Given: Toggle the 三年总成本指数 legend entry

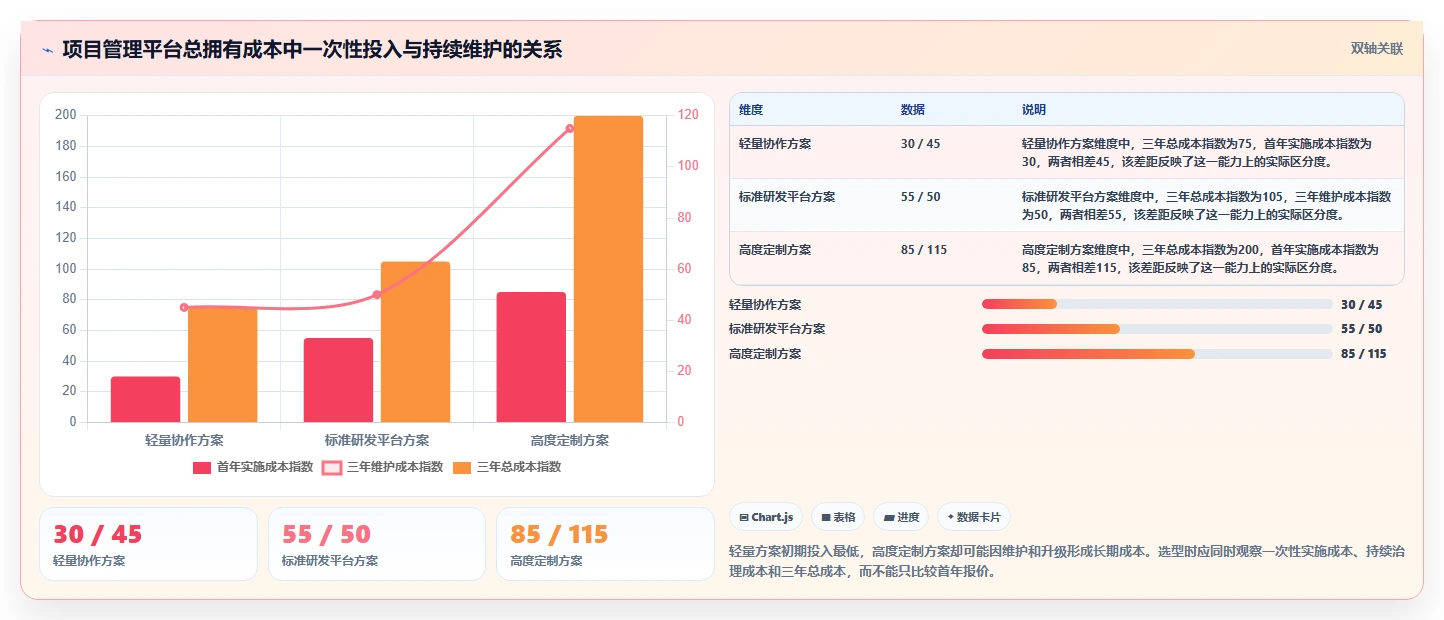Looking at the screenshot, I should click(x=507, y=467).
